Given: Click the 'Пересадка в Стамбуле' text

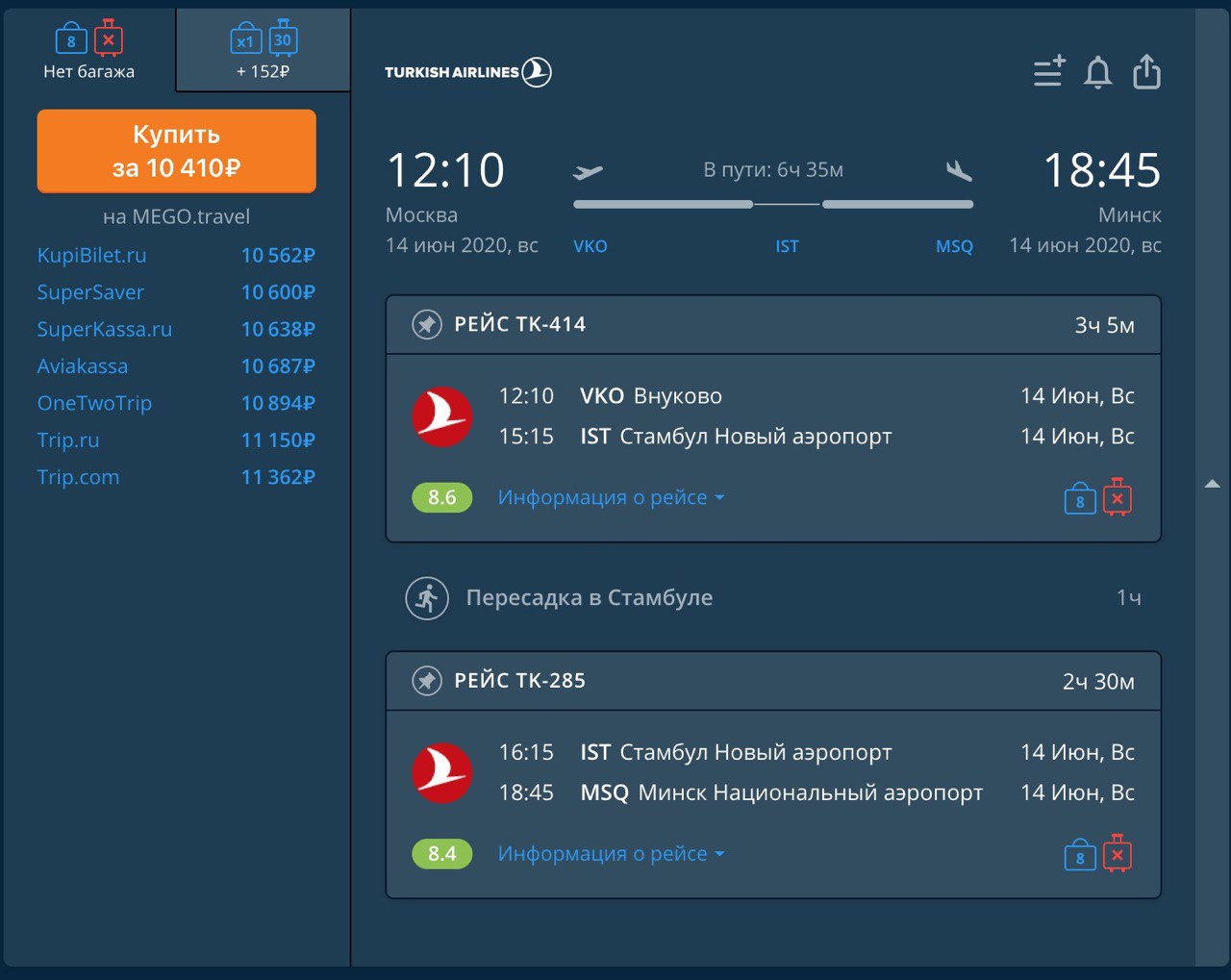Looking at the screenshot, I should tap(590, 597).
